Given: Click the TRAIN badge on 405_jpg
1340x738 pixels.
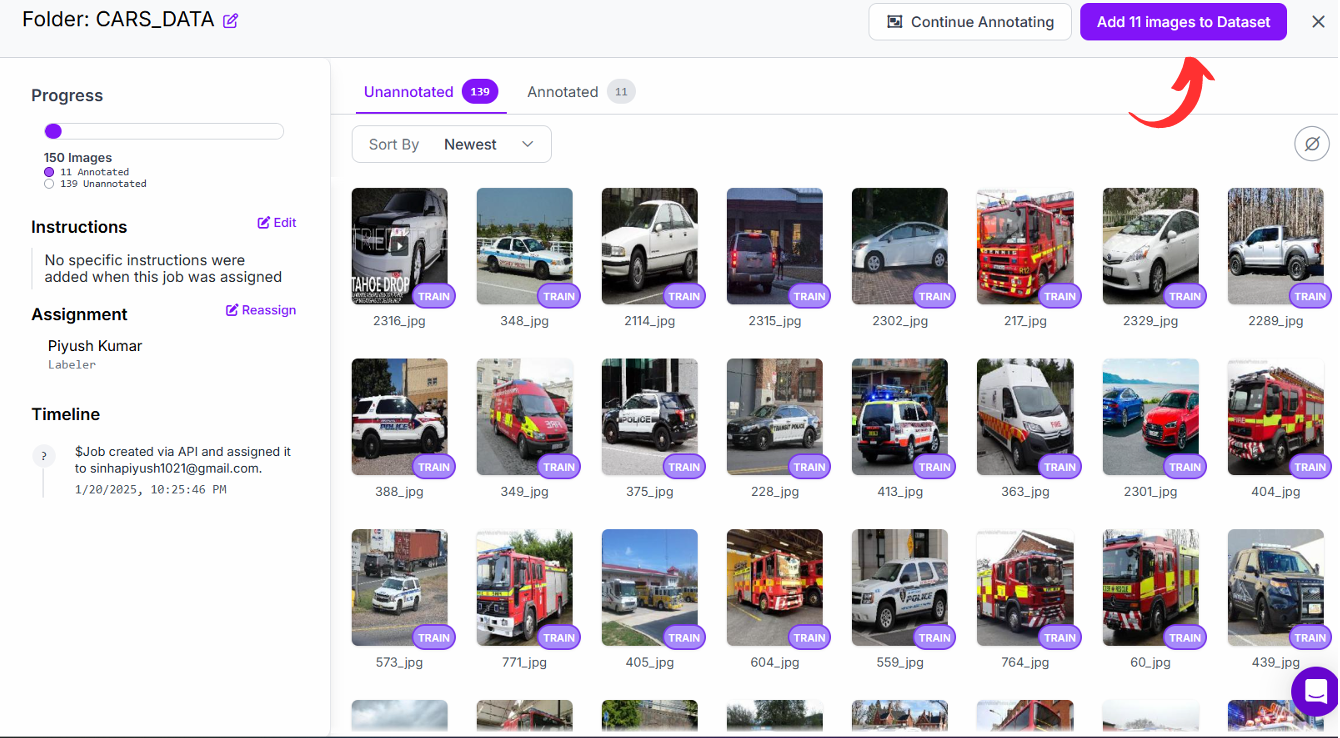Looking at the screenshot, I should coord(684,638).
